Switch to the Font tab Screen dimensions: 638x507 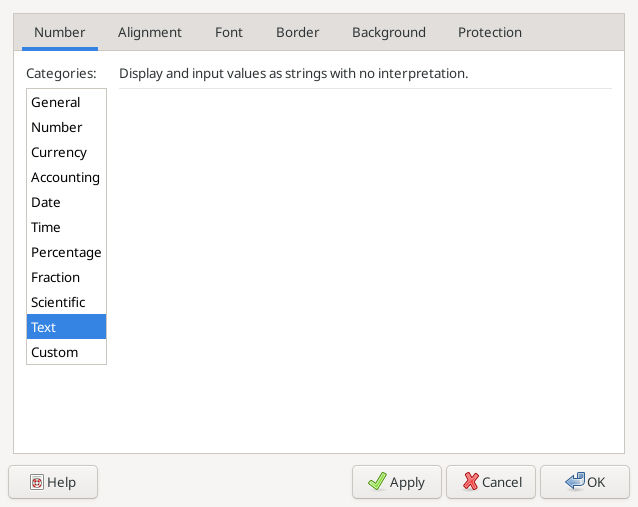[229, 32]
